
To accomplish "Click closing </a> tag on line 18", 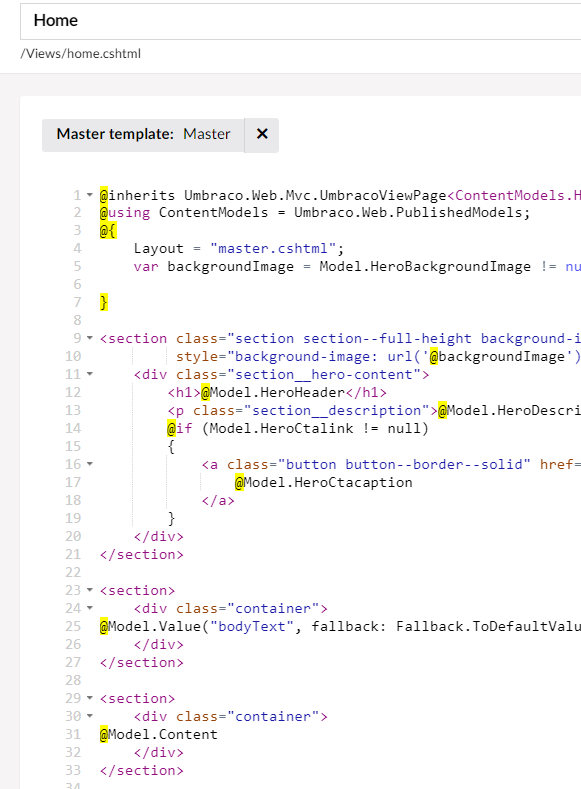I will click(x=218, y=501).
